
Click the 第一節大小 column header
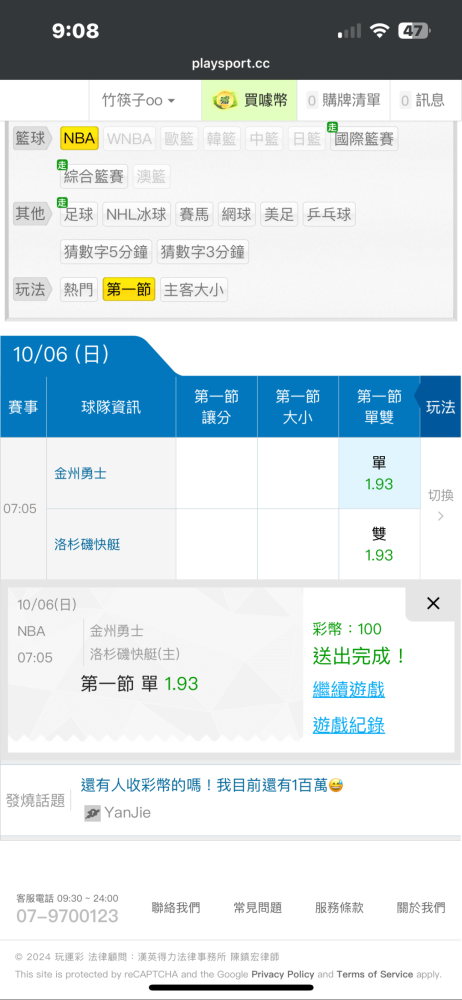(x=298, y=408)
